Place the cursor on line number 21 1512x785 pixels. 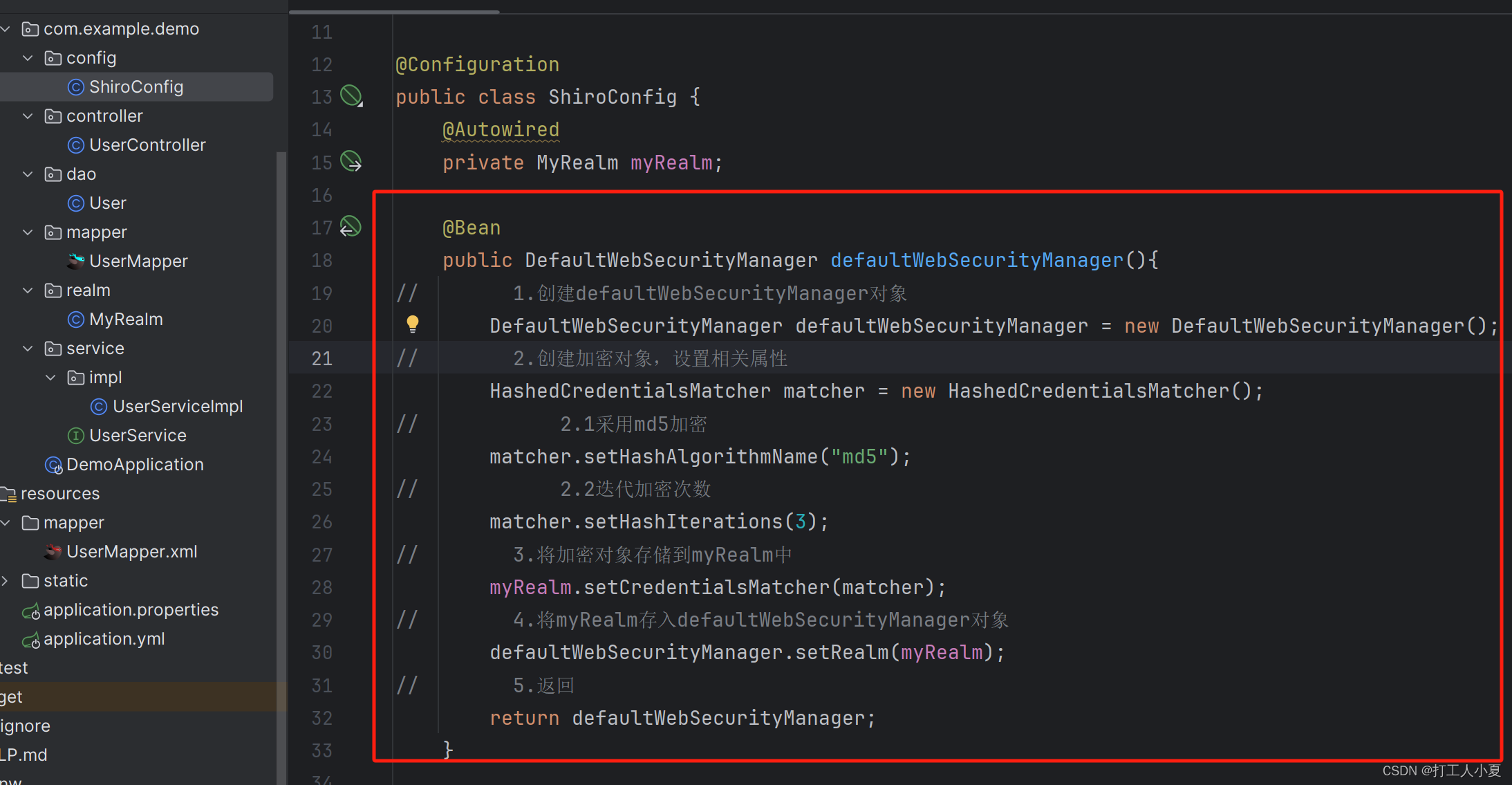click(321, 358)
